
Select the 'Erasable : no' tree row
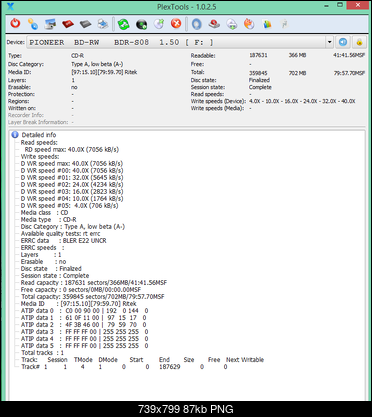[43, 262]
